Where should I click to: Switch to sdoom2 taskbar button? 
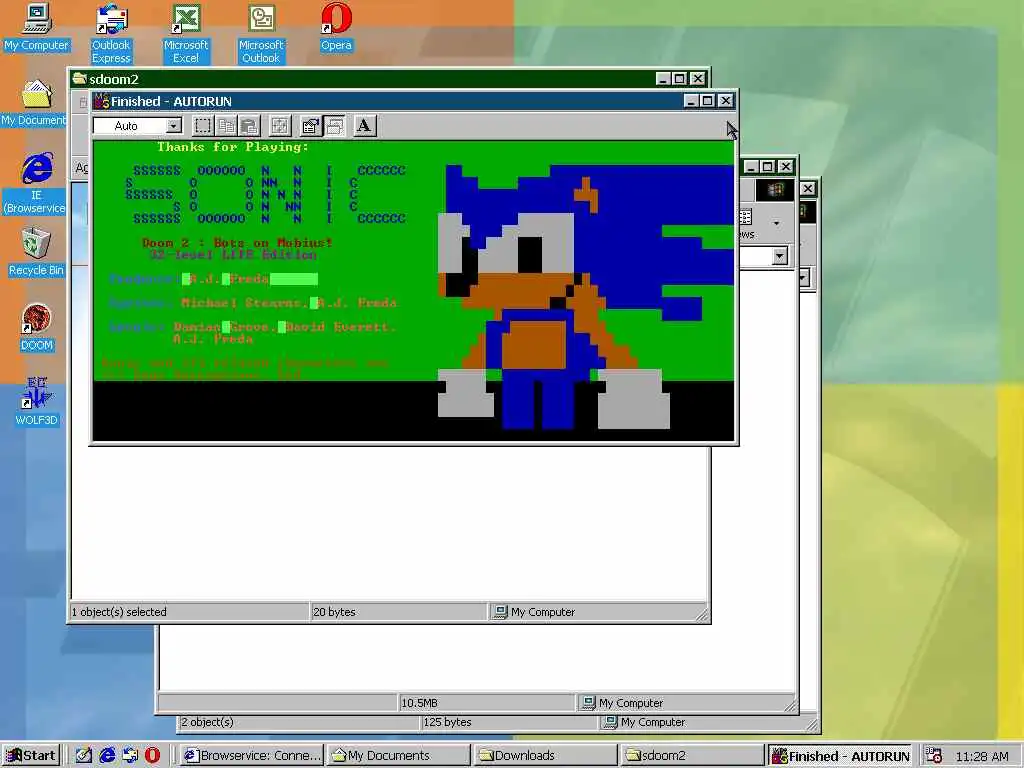click(692, 756)
